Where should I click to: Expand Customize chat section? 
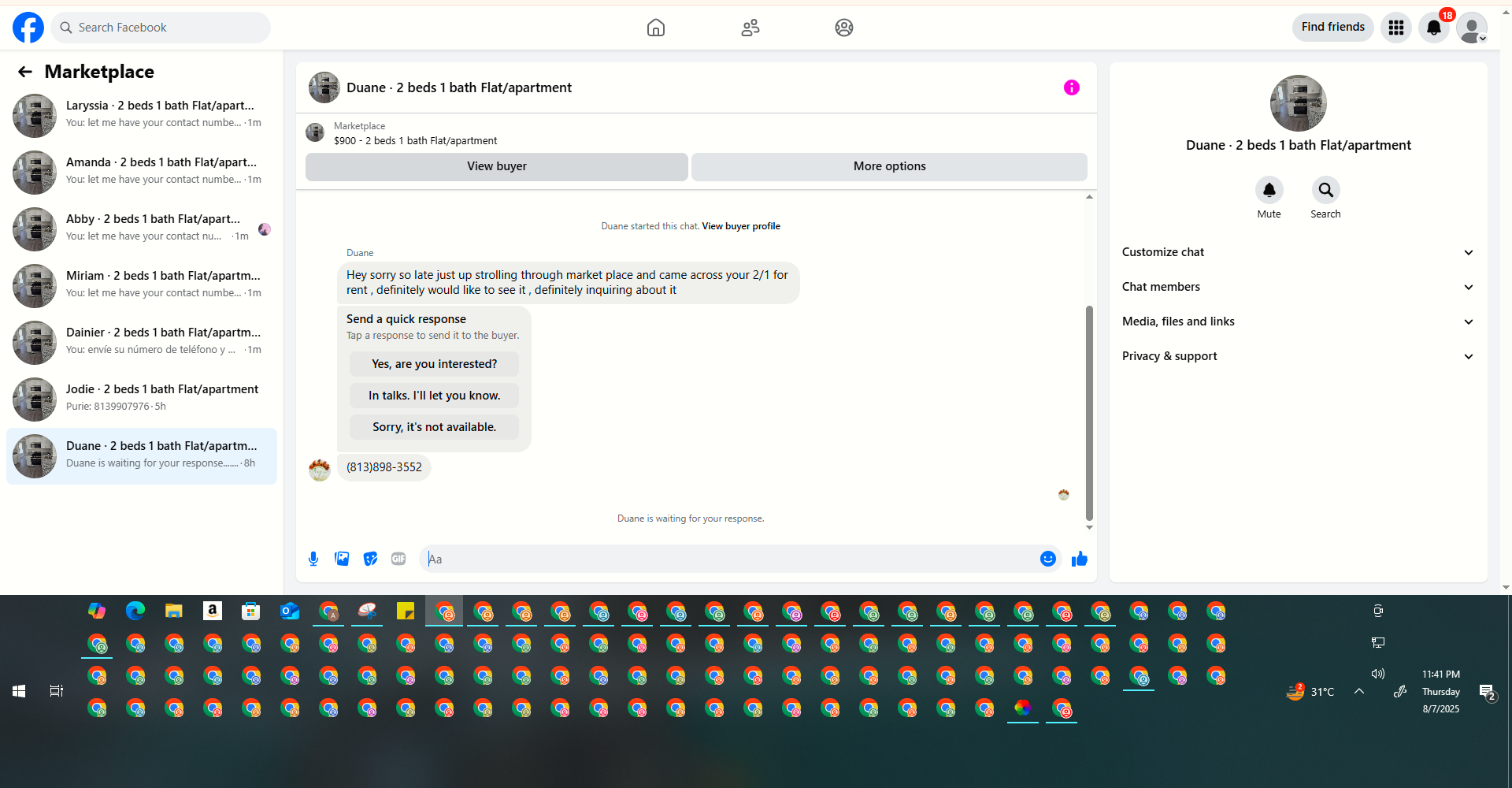[x=1298, y=252]
